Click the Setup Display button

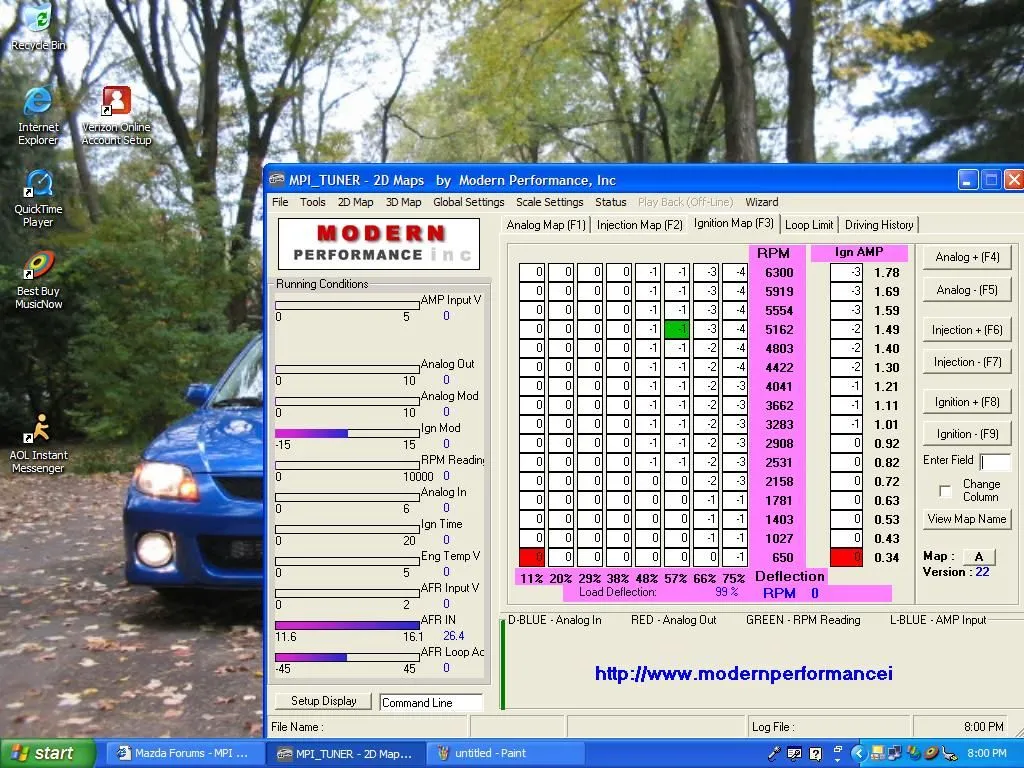(323, 701)
